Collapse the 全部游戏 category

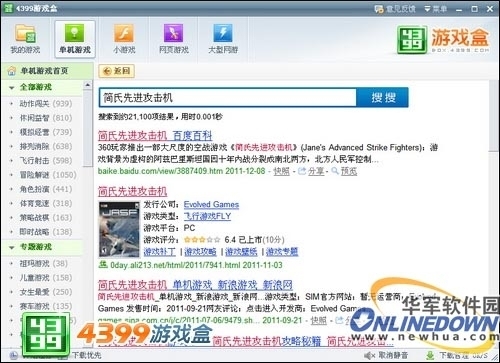click(x=12, y=88)
